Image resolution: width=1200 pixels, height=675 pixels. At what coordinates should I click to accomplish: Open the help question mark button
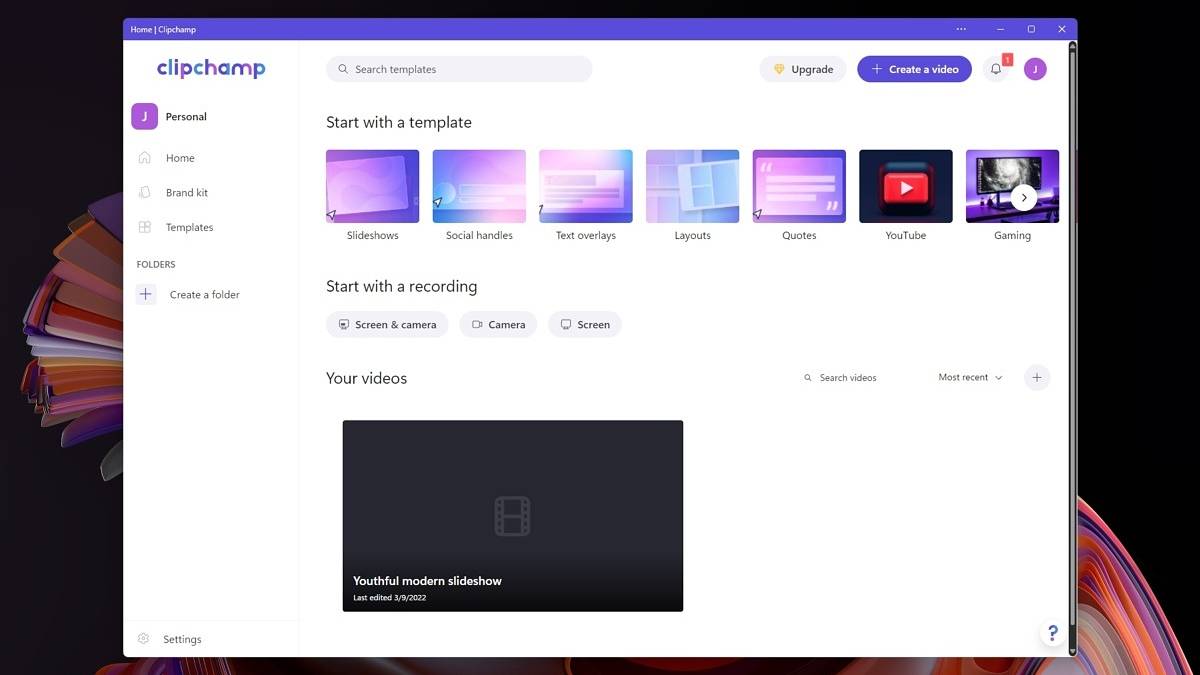click(1052, 633)
